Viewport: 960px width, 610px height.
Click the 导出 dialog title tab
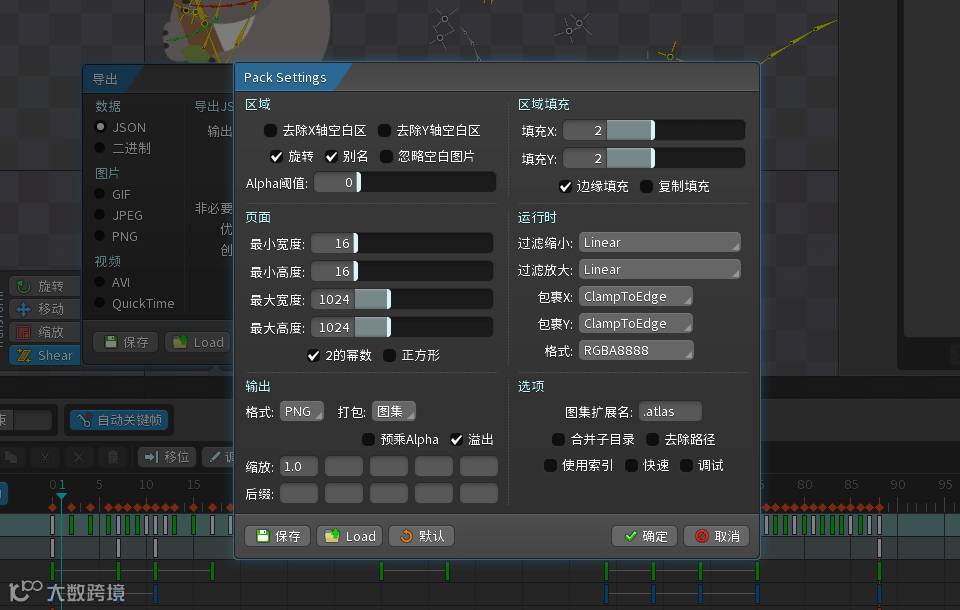105,79
